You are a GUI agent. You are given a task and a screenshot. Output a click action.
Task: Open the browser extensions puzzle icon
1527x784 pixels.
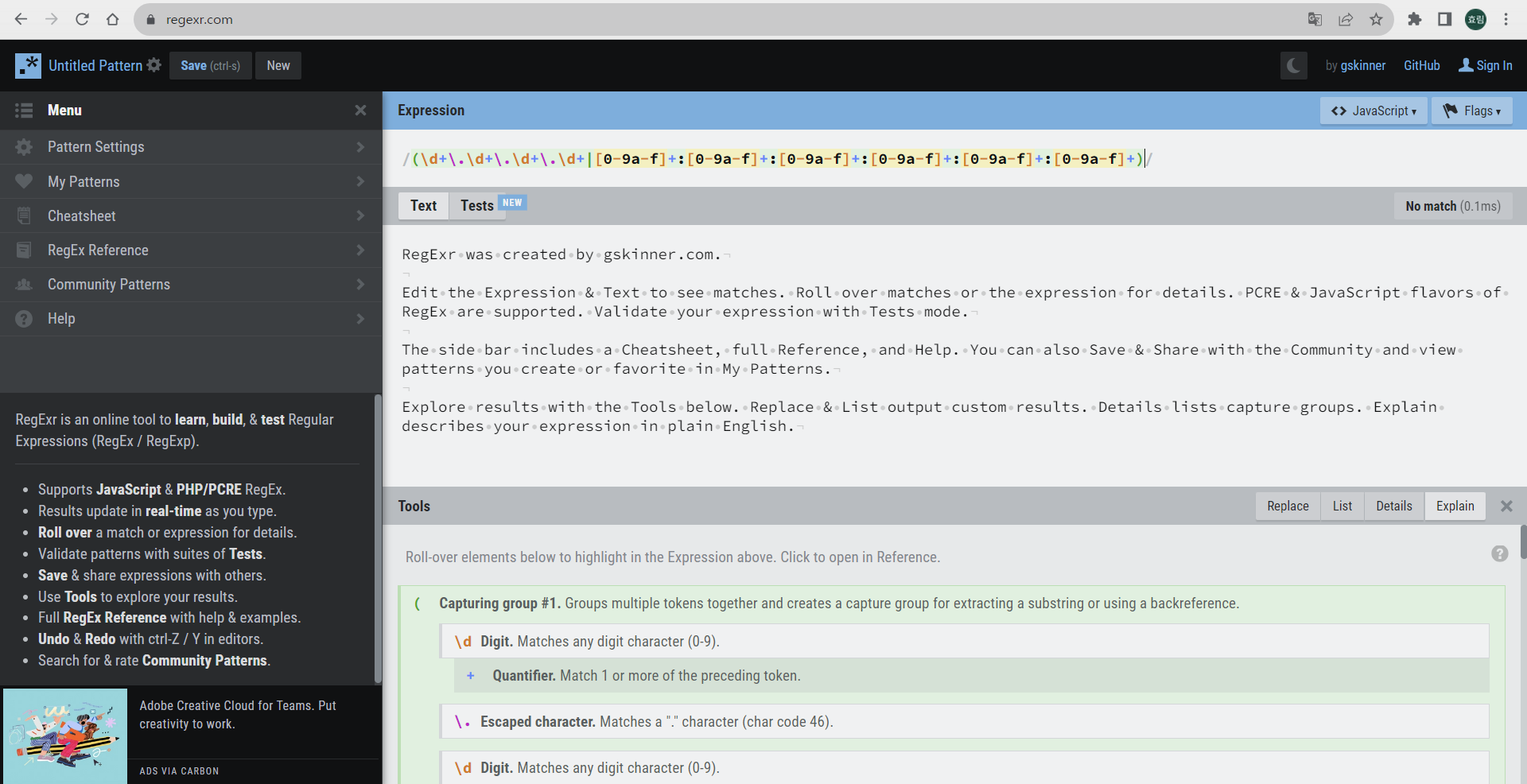tap(1414, 19)
